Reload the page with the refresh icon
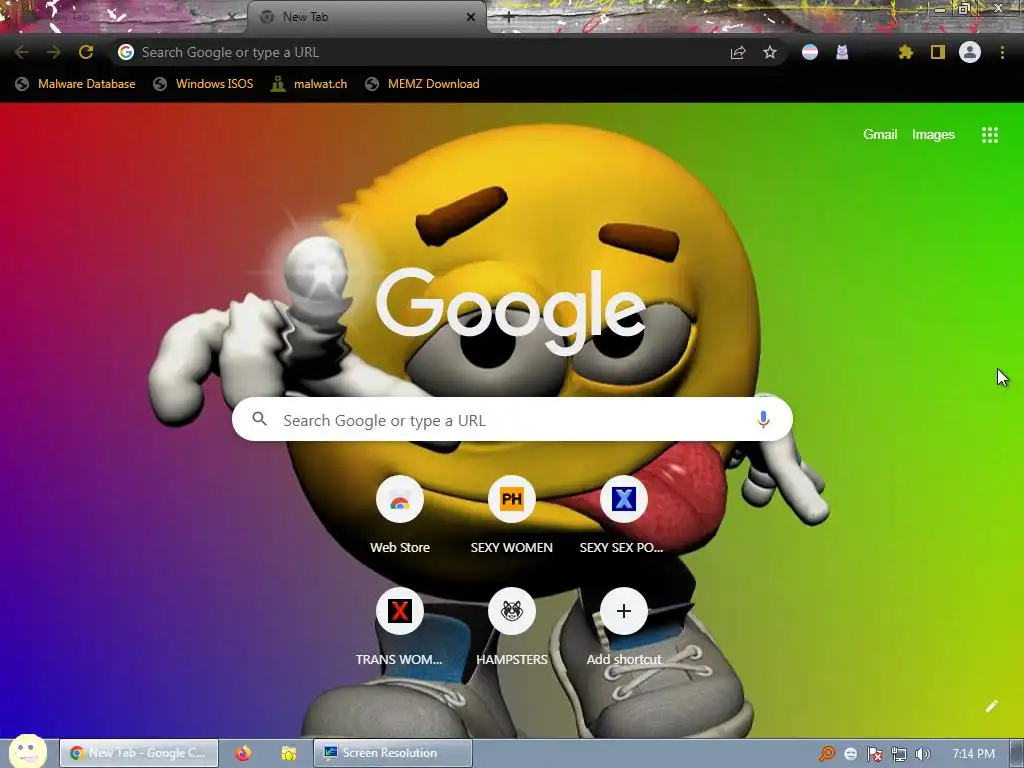The height and width of the screenshot is (768, 1024). [x=86, y=52]
